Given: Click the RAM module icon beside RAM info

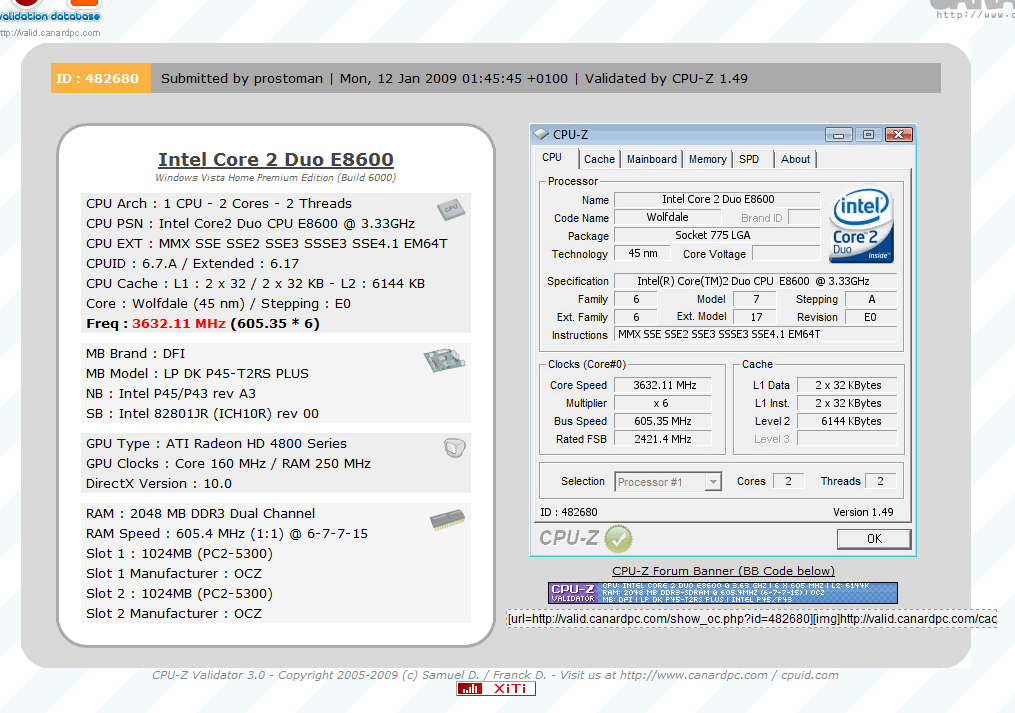Looking at the screenshot, I should pos(447,520).
